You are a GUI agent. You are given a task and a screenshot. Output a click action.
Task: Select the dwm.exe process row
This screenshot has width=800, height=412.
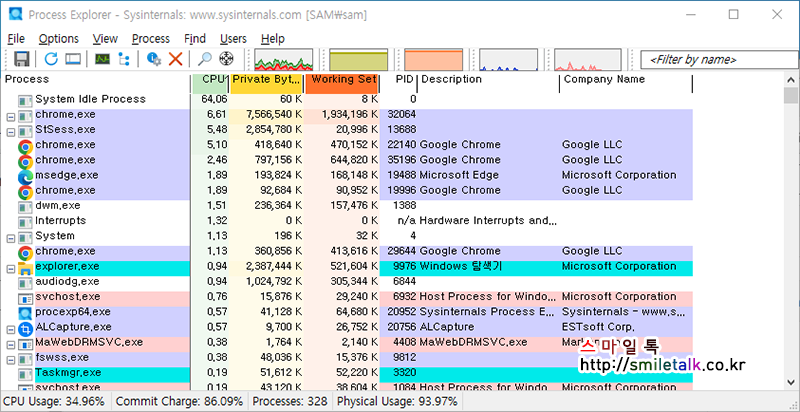pyautogui.click(x=347, y=205)
